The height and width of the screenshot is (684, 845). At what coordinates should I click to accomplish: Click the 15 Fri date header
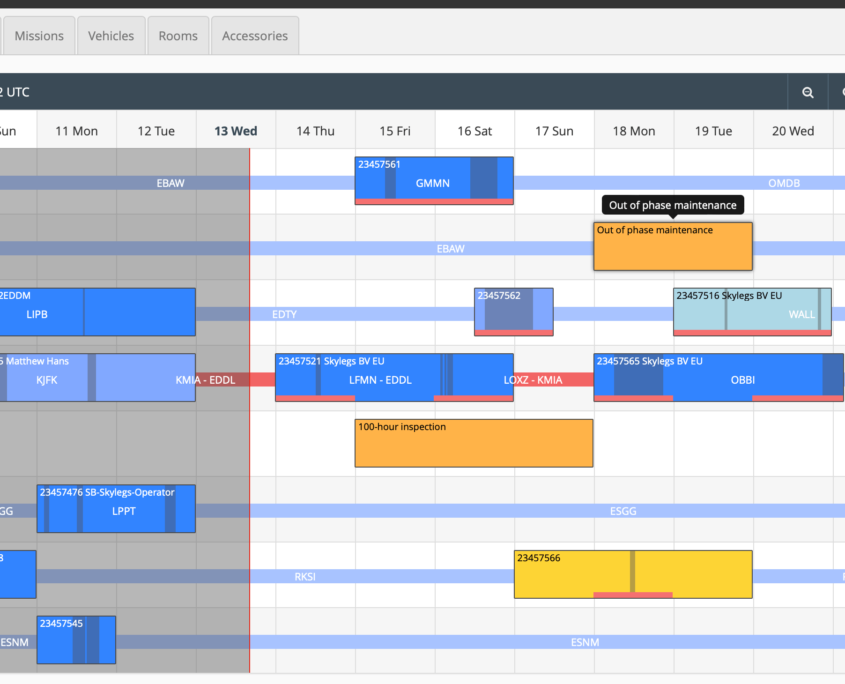(x=395, y=131)
